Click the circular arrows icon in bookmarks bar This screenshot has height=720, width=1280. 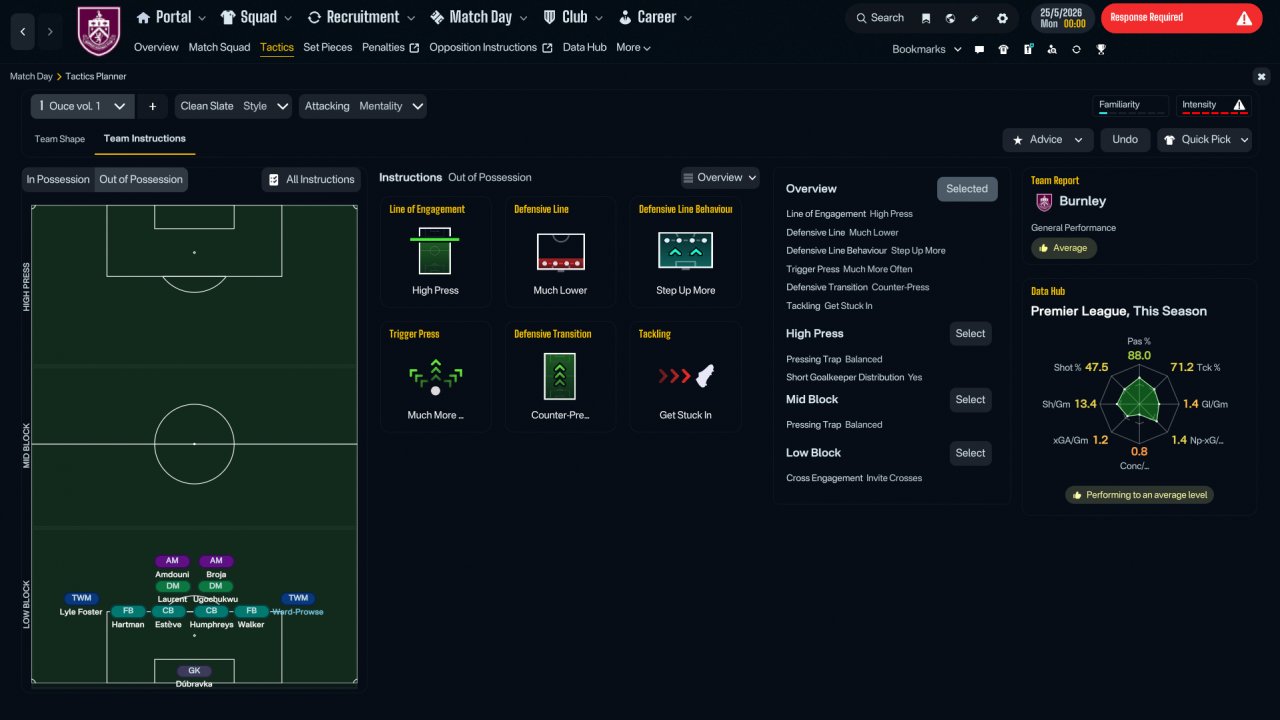(1076, 49)
